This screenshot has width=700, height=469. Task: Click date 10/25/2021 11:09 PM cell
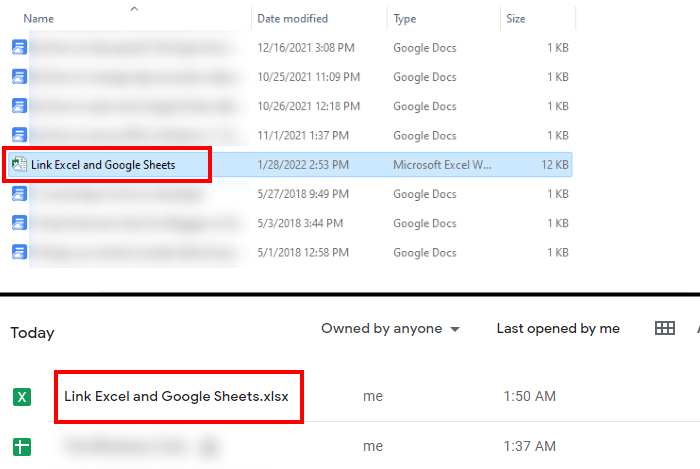point(308,77)
